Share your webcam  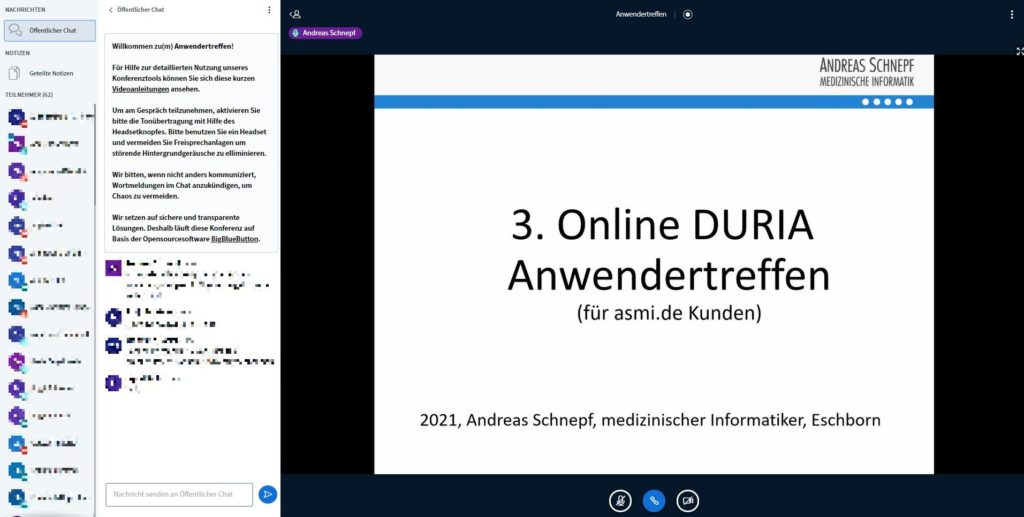coord(688,501)
